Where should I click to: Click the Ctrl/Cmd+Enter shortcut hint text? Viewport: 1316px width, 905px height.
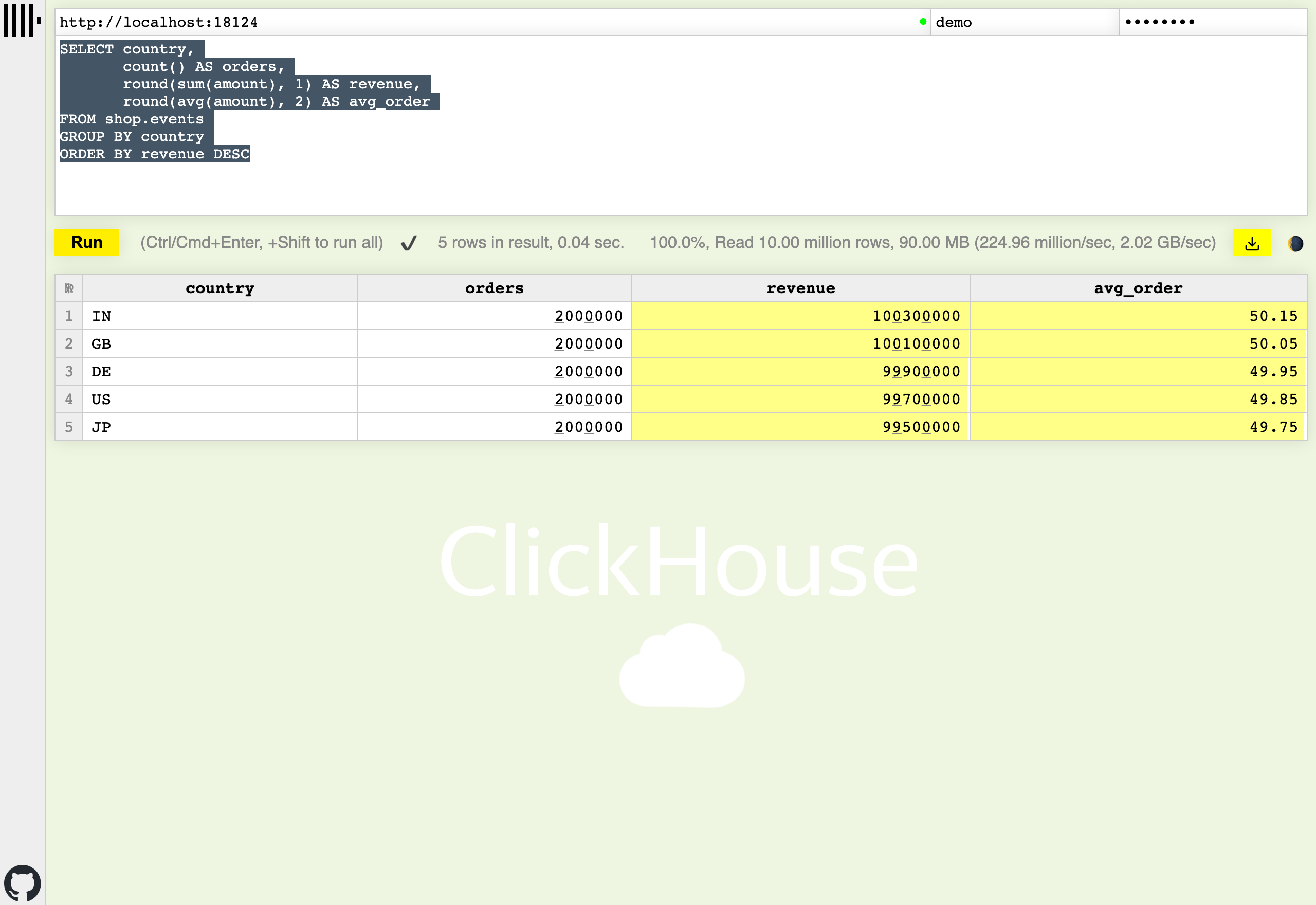click(x=262, y=243)
